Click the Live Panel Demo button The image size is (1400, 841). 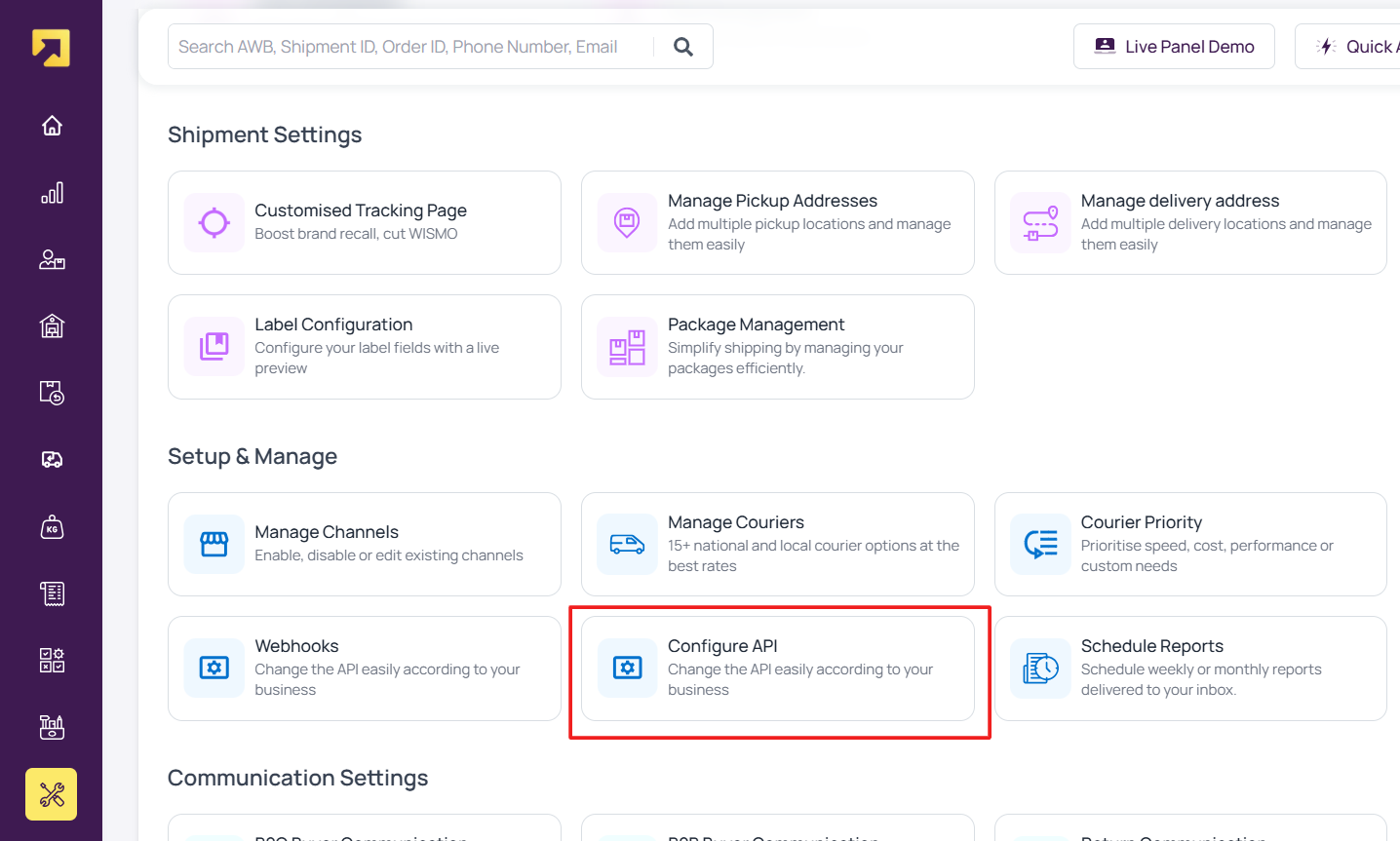tap(1173, 47)
